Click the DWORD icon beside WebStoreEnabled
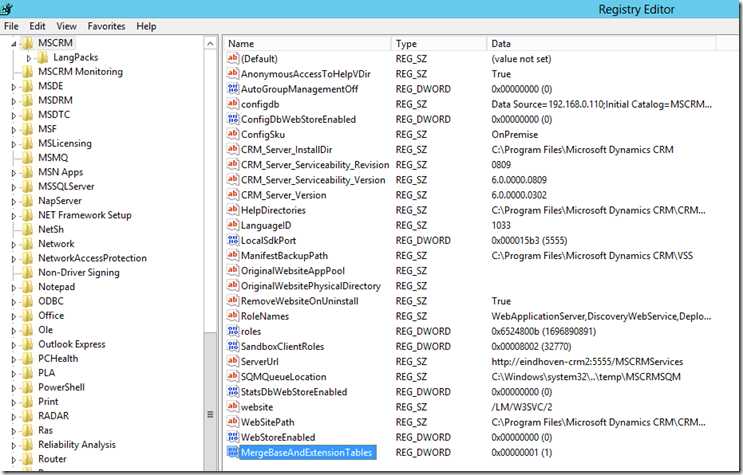 tap(233, 437)
